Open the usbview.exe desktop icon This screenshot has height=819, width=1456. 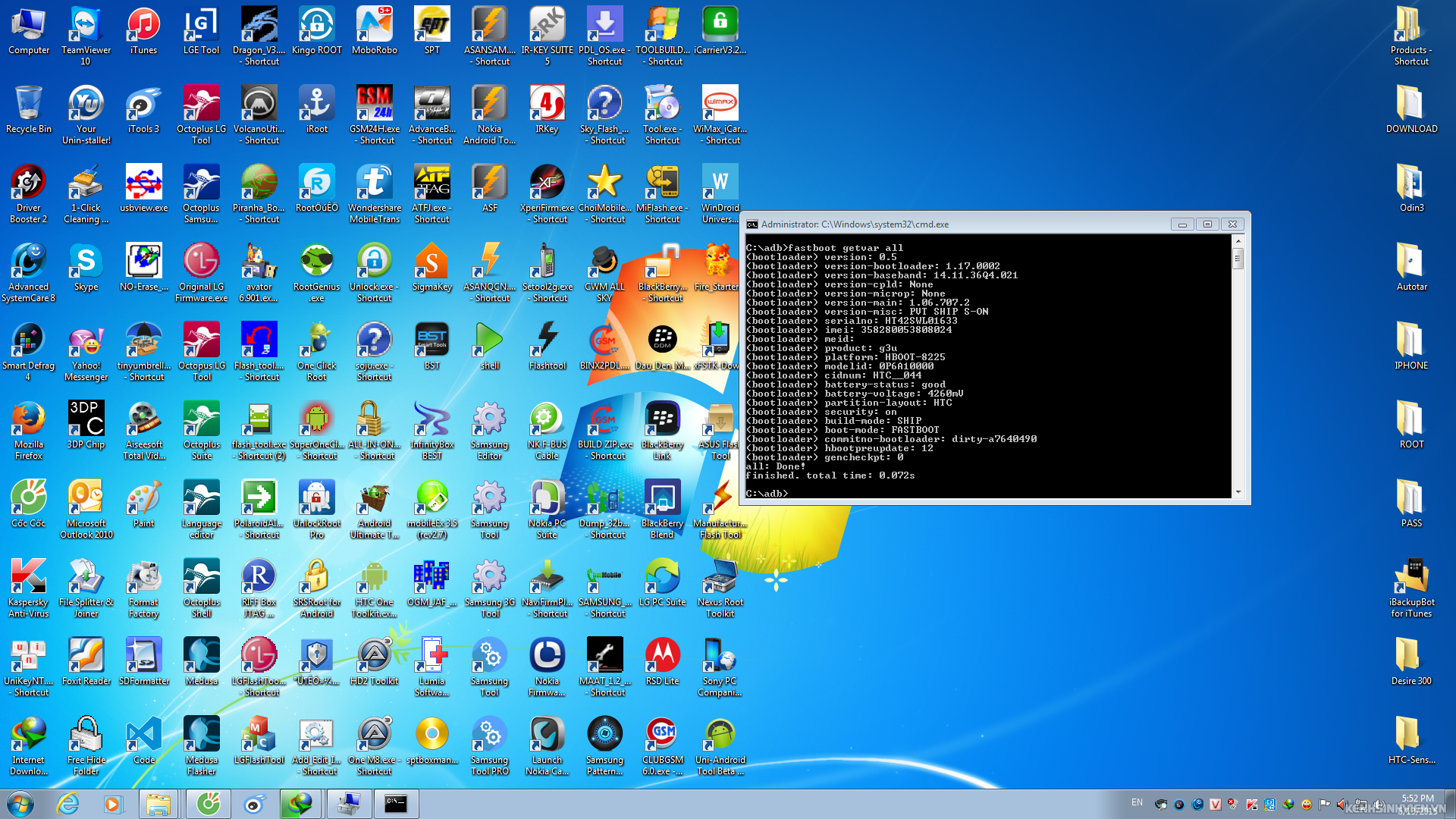143,188
